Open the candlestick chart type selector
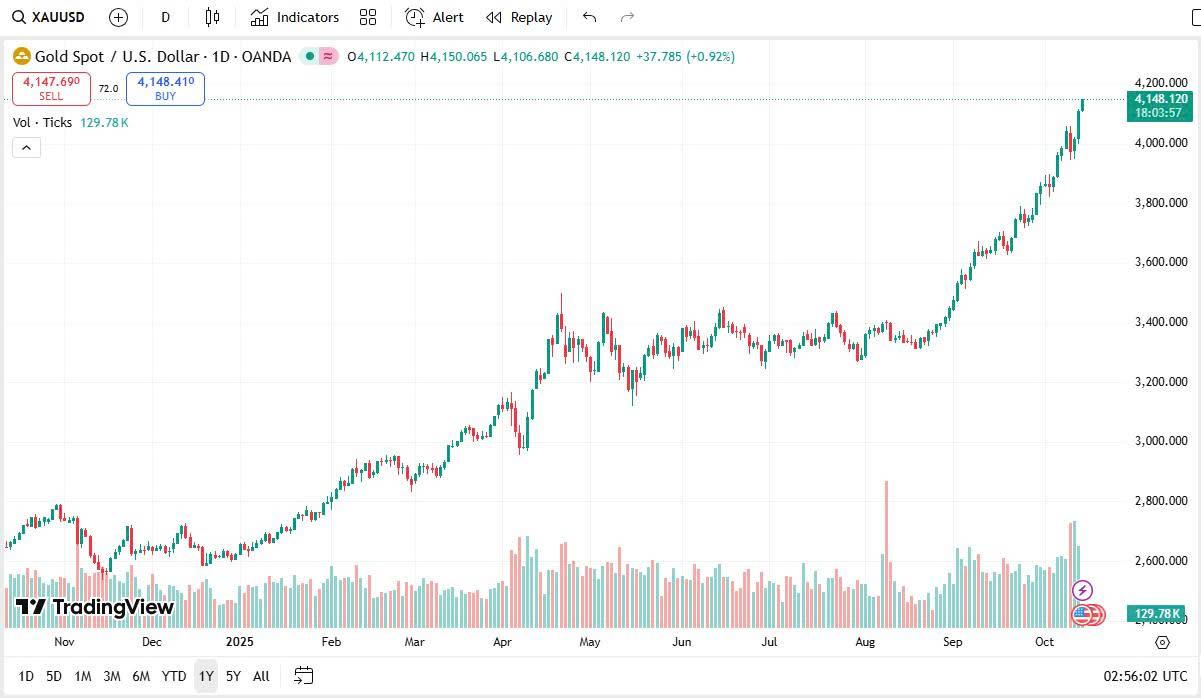Viewport: 1201px width, 698px height. click(x=212, y=17)
